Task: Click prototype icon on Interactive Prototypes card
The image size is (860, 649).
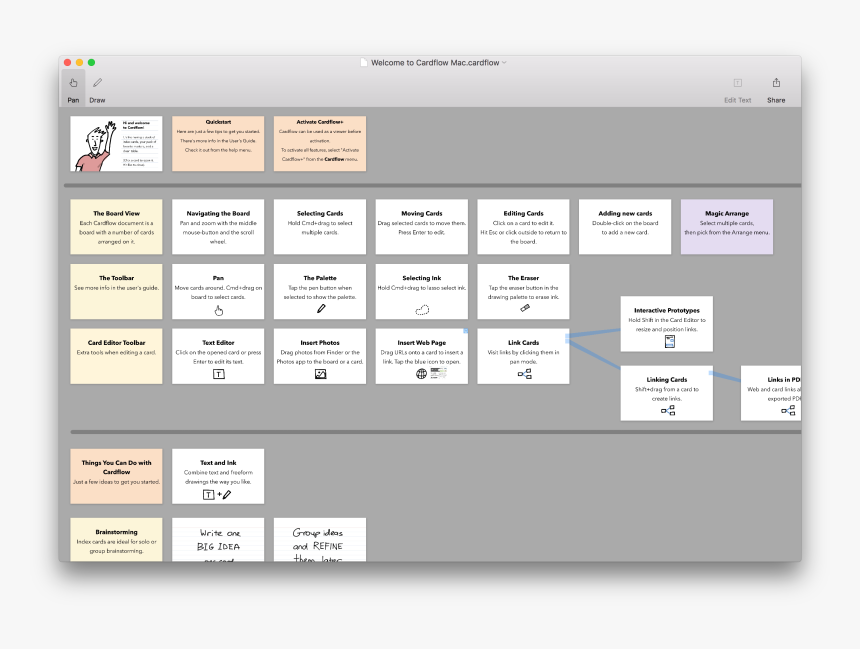Action: [670, 342]
